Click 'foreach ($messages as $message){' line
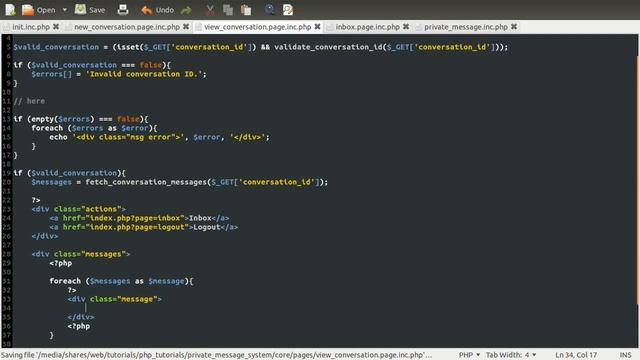 click(x=121, y=281)
